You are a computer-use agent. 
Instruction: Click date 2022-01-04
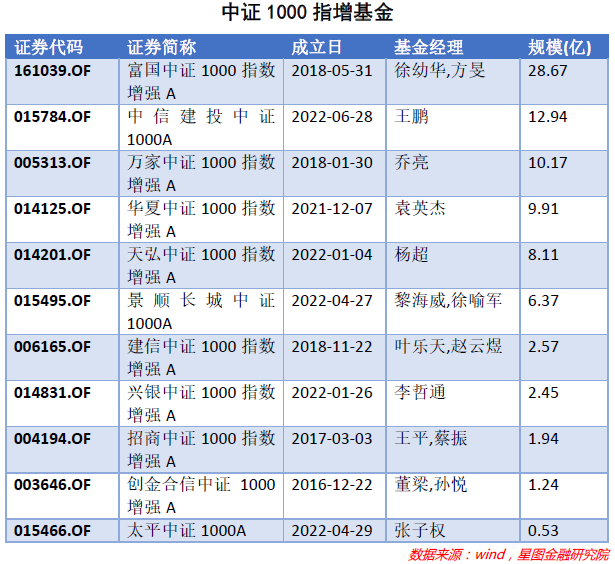pos(332,255)
